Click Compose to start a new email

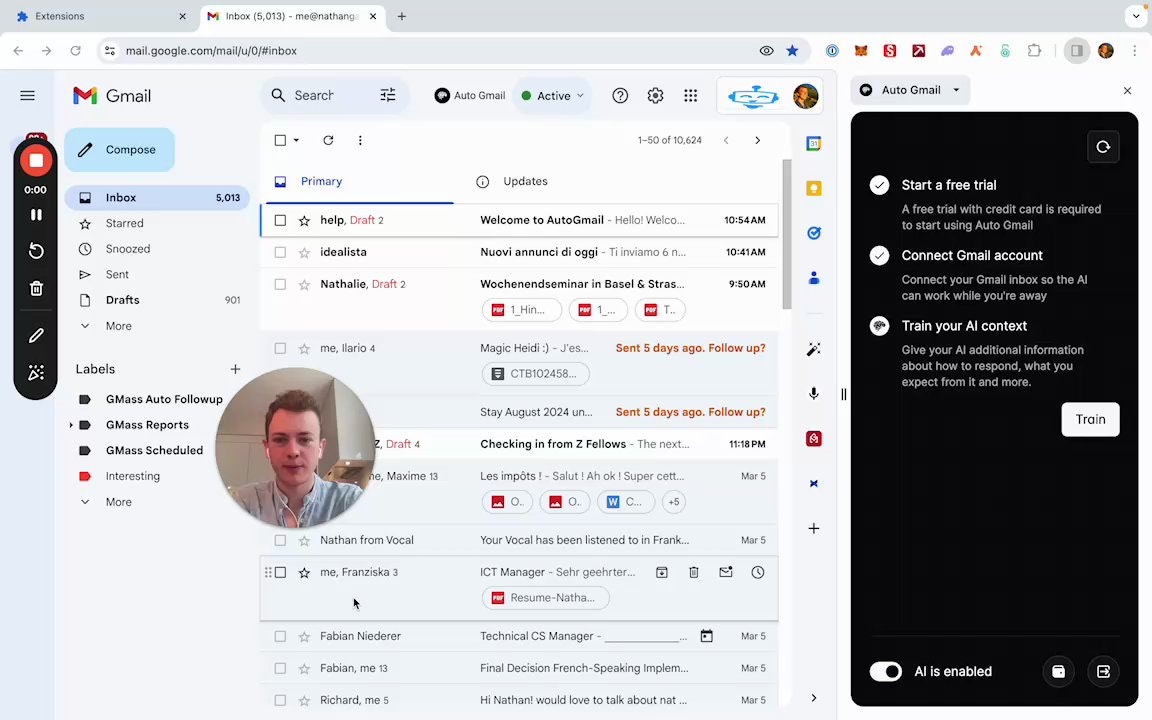[x=118, y=149]
